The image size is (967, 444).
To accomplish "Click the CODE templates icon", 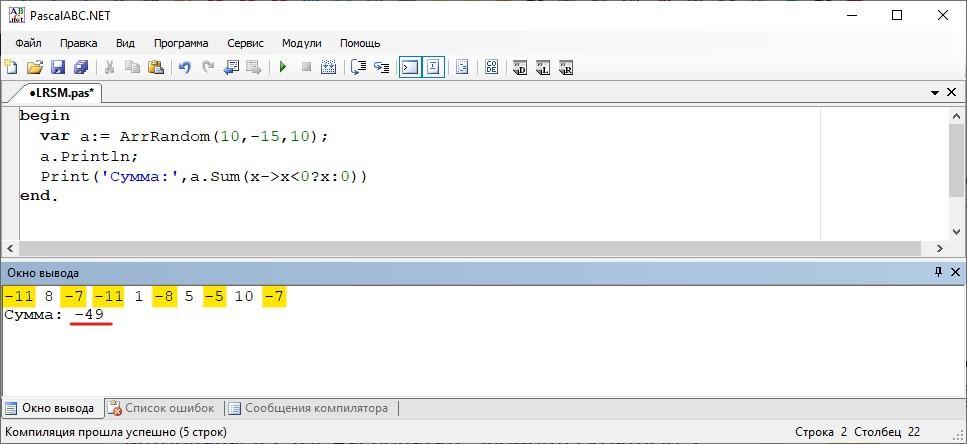I will click(492, 67).
